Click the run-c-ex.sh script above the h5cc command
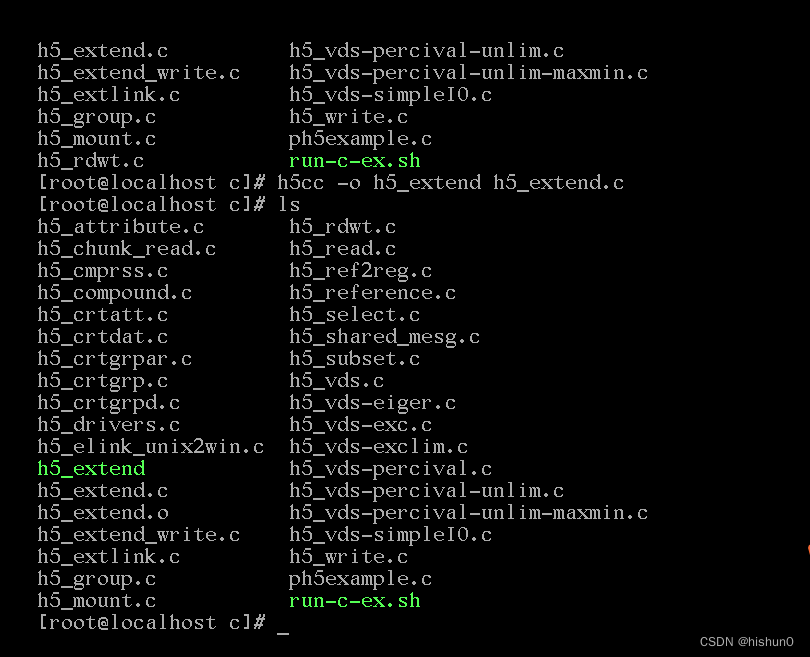Image resolution: width=810 pixels, height=657 pixels. point(354,161)
